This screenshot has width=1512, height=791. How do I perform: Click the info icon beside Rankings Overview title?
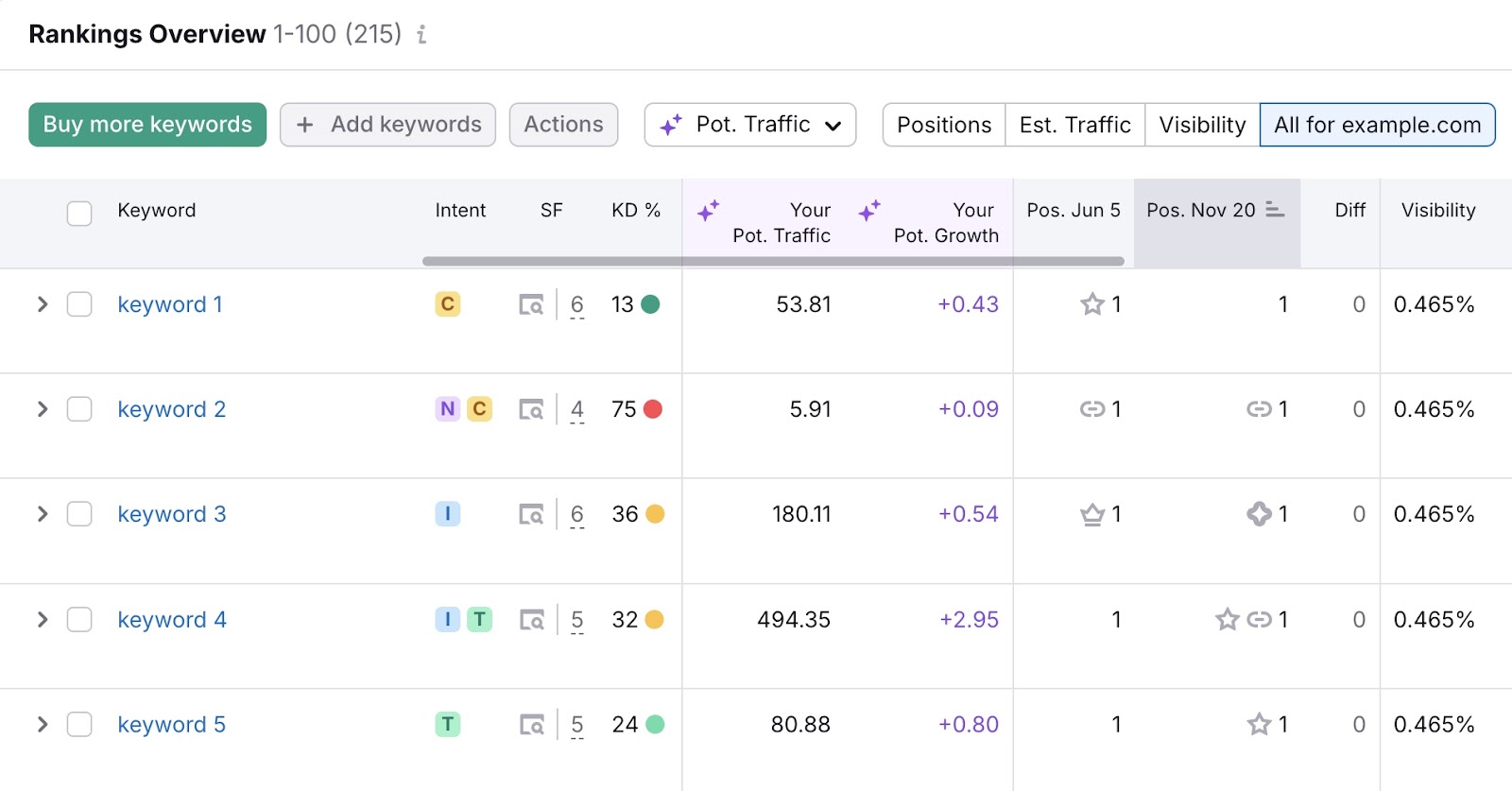coord(421,35)
